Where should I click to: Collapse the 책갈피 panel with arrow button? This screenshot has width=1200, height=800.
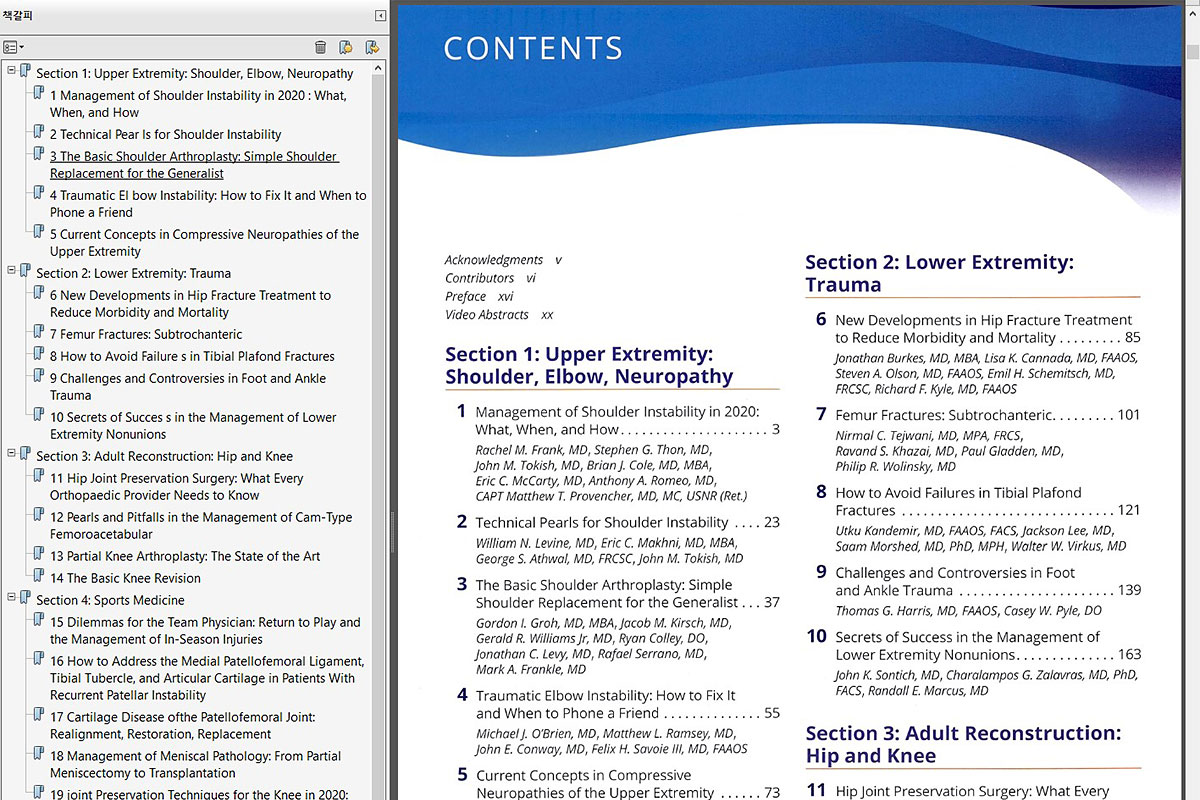coord(380,16)
